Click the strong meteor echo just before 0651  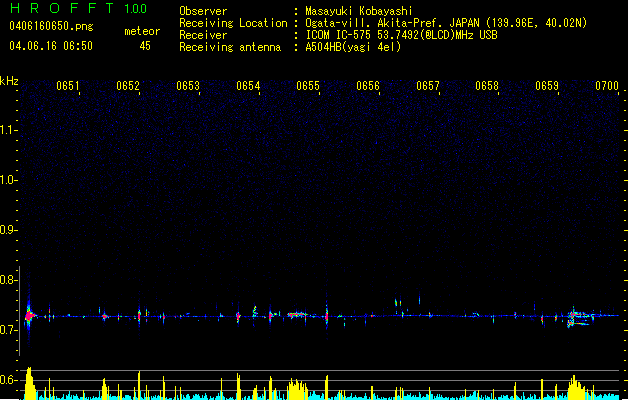[29, 316]
